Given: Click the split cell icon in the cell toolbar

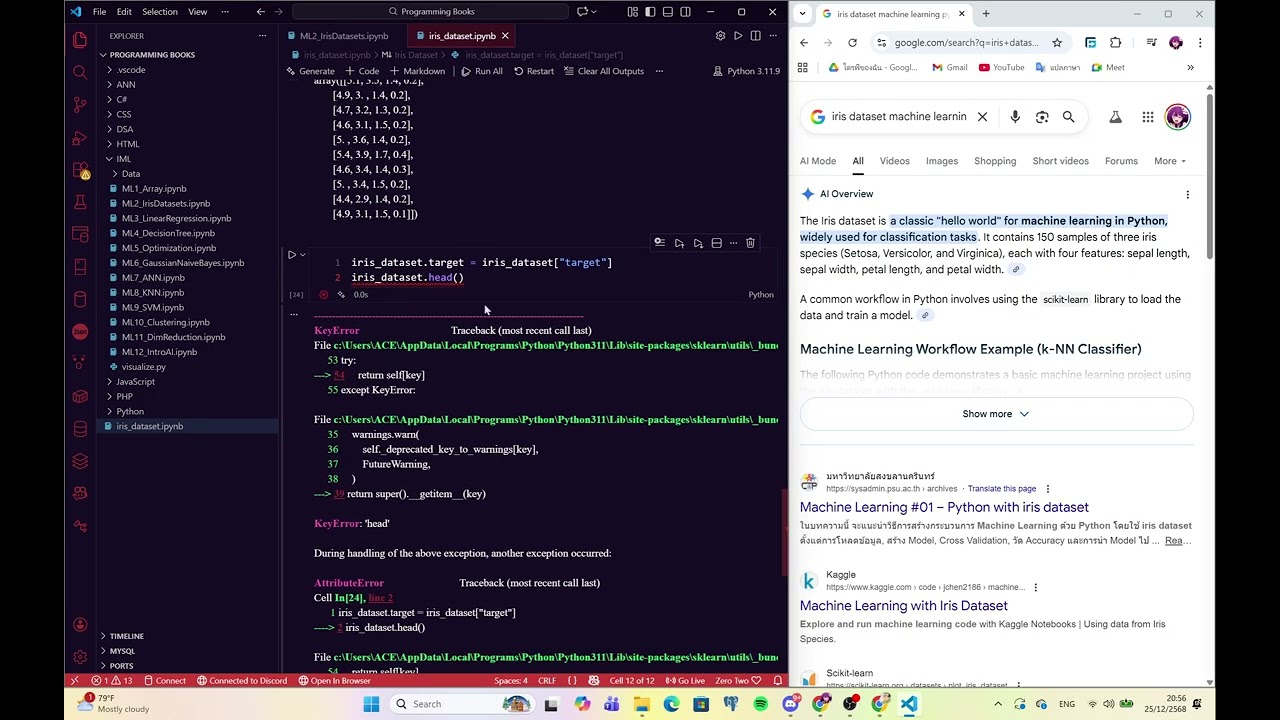Looking at the screenshot, I should [716, 243].
